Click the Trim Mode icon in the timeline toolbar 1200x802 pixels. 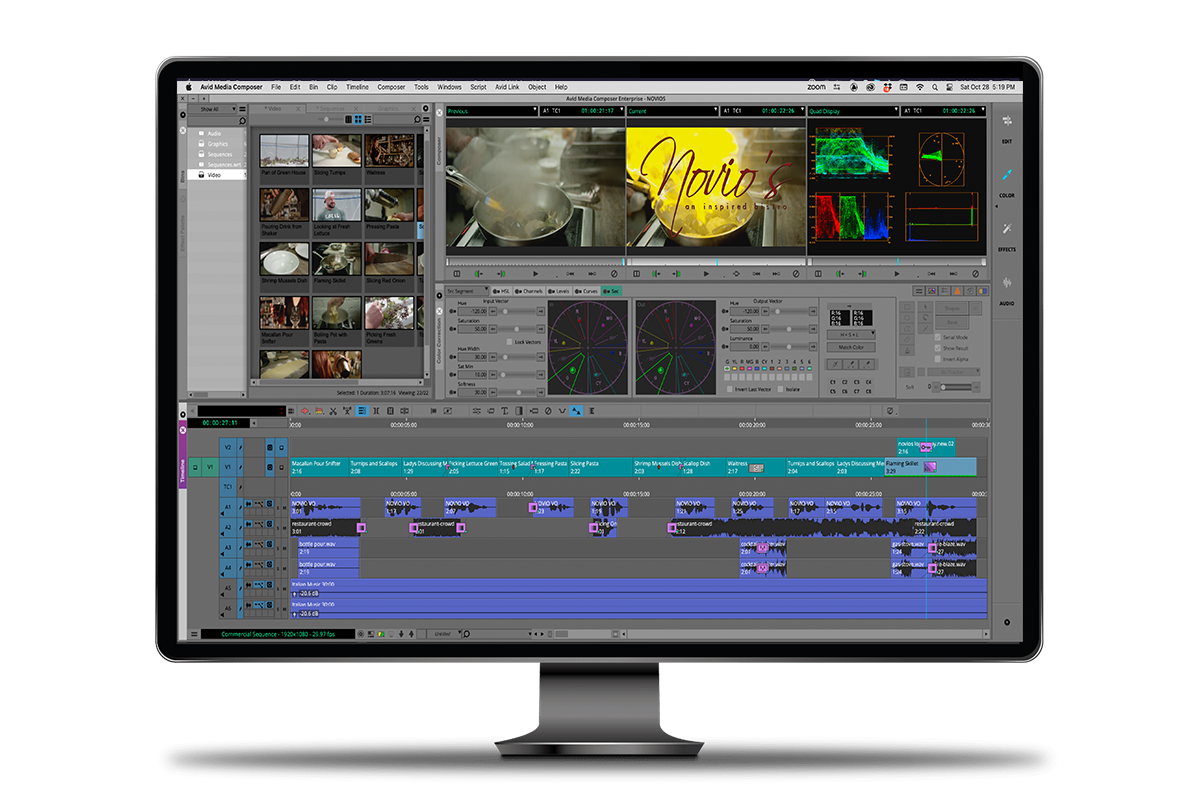(x=376, y=410)
